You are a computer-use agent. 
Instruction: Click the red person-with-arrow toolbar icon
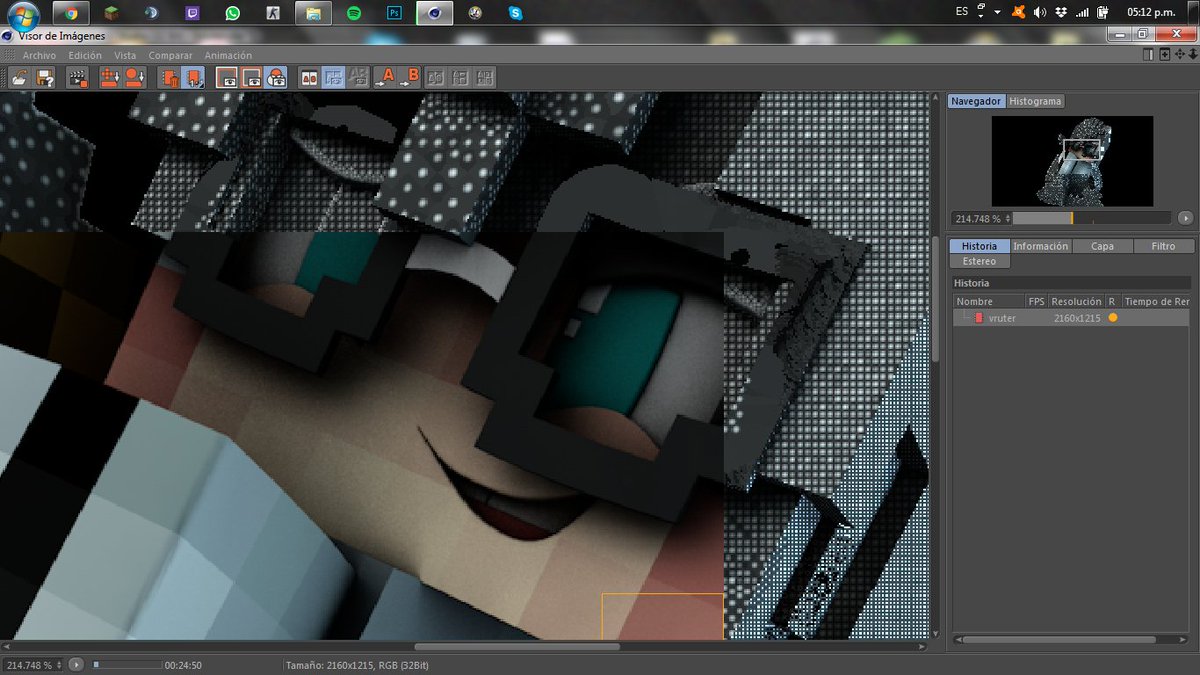pos(135,77)
